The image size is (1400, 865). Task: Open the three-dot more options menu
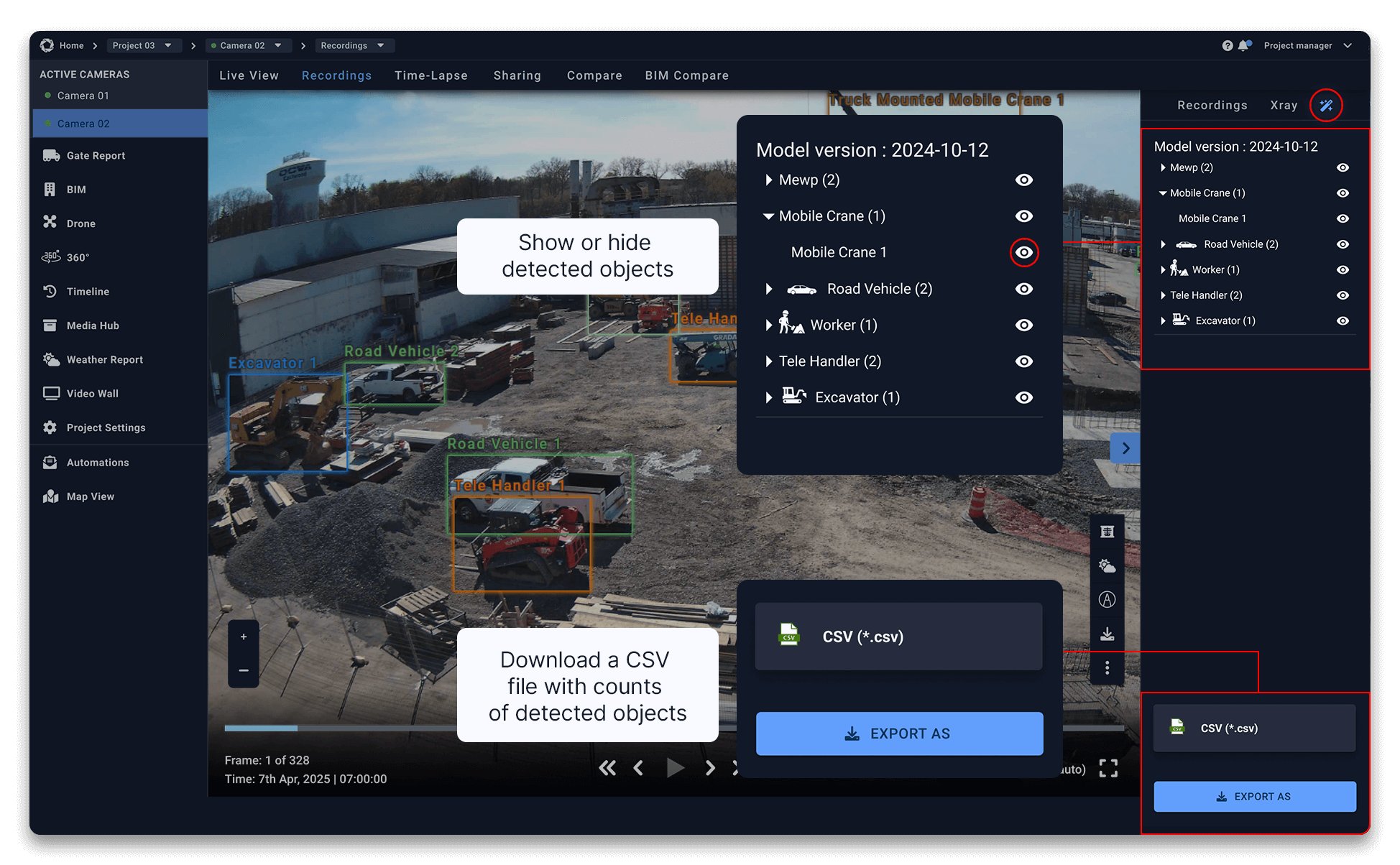[1107, 668]
